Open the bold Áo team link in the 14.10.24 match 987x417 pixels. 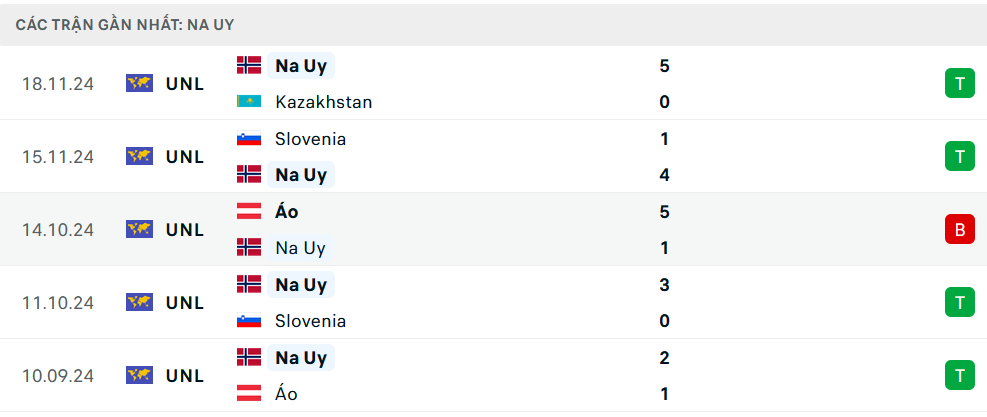coord(286,212)
